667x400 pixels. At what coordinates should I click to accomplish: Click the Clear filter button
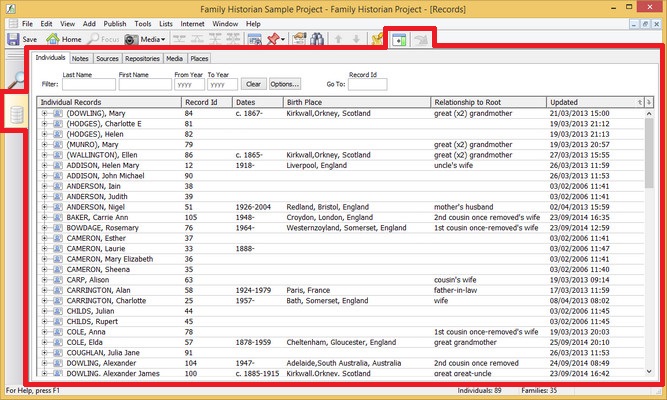pyautogui.click(x=253, y=84)
